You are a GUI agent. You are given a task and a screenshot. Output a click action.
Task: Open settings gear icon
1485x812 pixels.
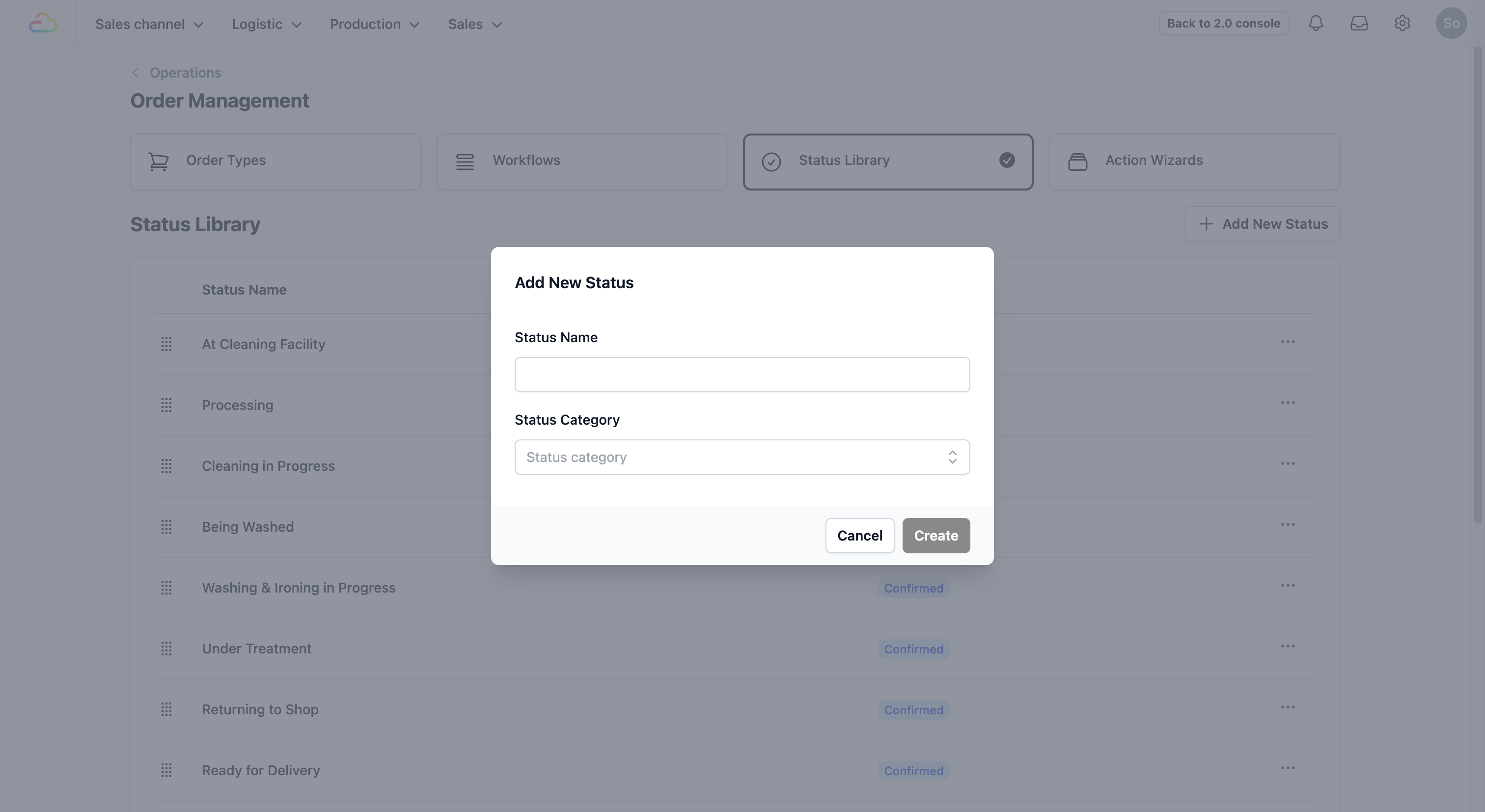pos(1402,23)
